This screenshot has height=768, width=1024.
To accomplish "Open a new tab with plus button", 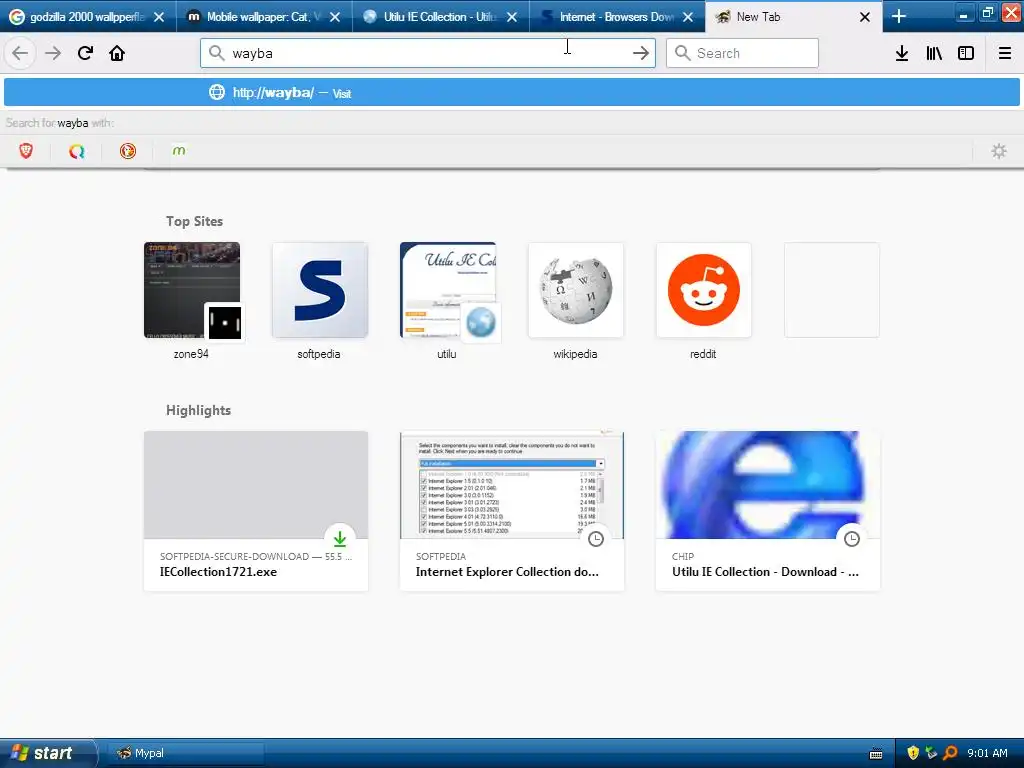I will (899, 16).
